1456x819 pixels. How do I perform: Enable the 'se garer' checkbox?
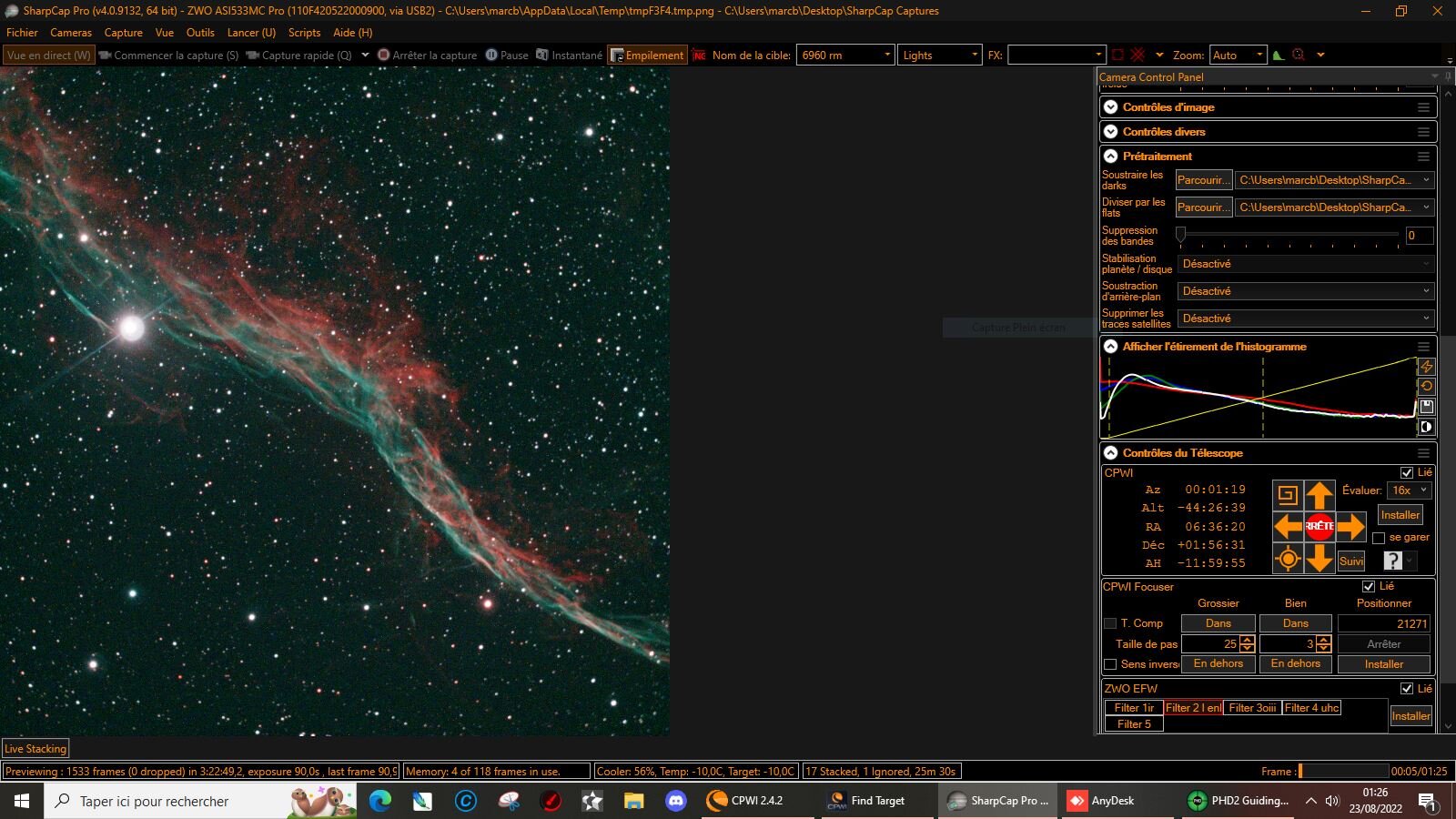point(1379,538)
